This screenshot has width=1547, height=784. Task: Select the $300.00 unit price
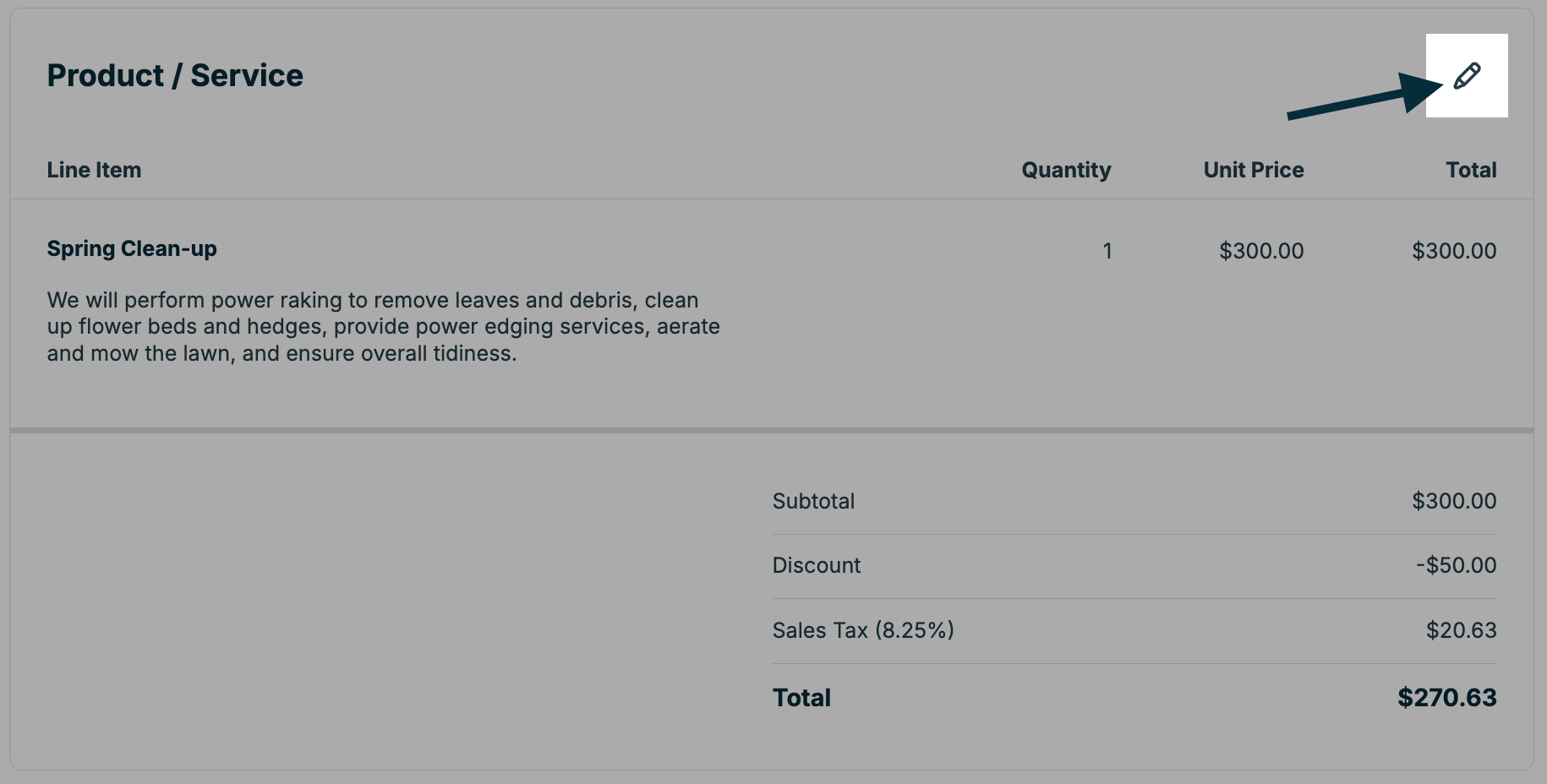(1262, 250)
